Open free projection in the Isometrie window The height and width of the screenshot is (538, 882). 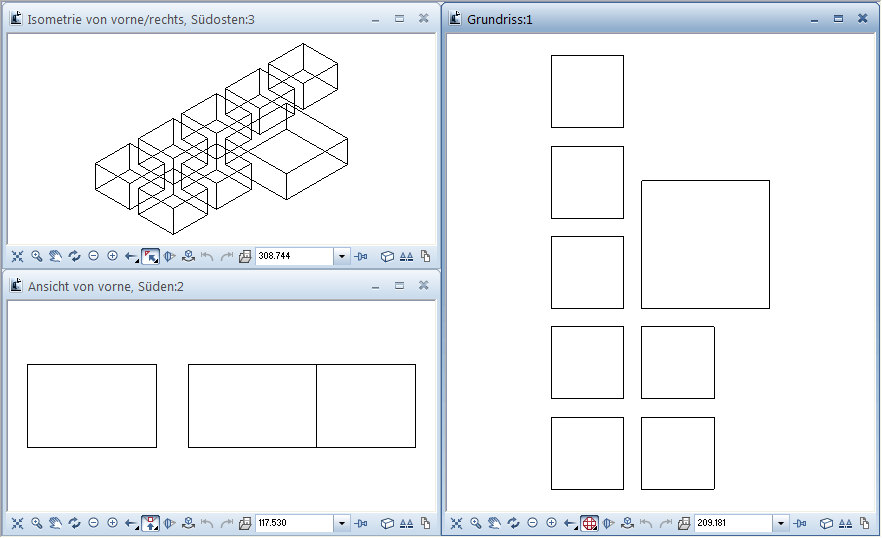(169, 257)
